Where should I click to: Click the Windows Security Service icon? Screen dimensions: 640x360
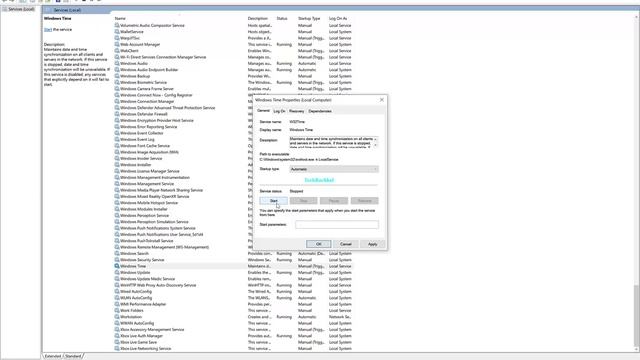117,260
